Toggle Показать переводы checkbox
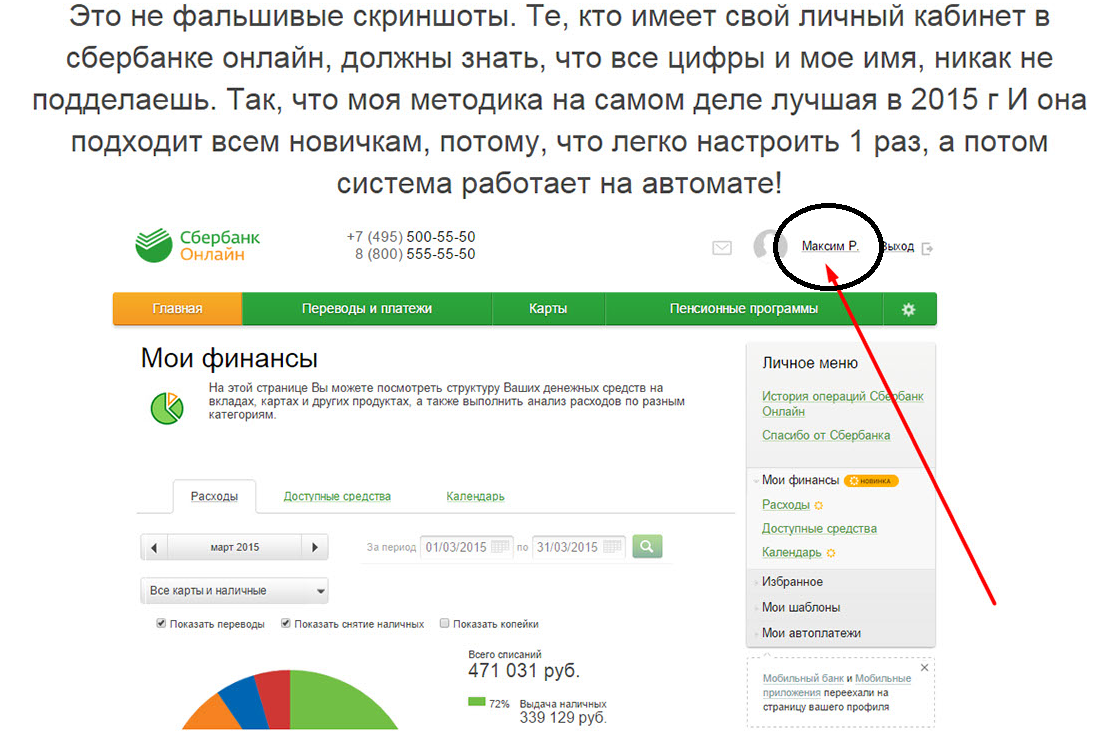This screenshot has height=737, width=1096. click(161, 623)
